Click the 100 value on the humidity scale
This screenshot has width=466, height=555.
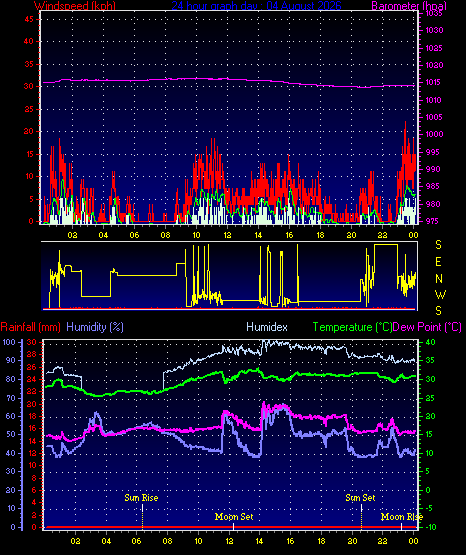pyautogui.click(x=9, y=342)
